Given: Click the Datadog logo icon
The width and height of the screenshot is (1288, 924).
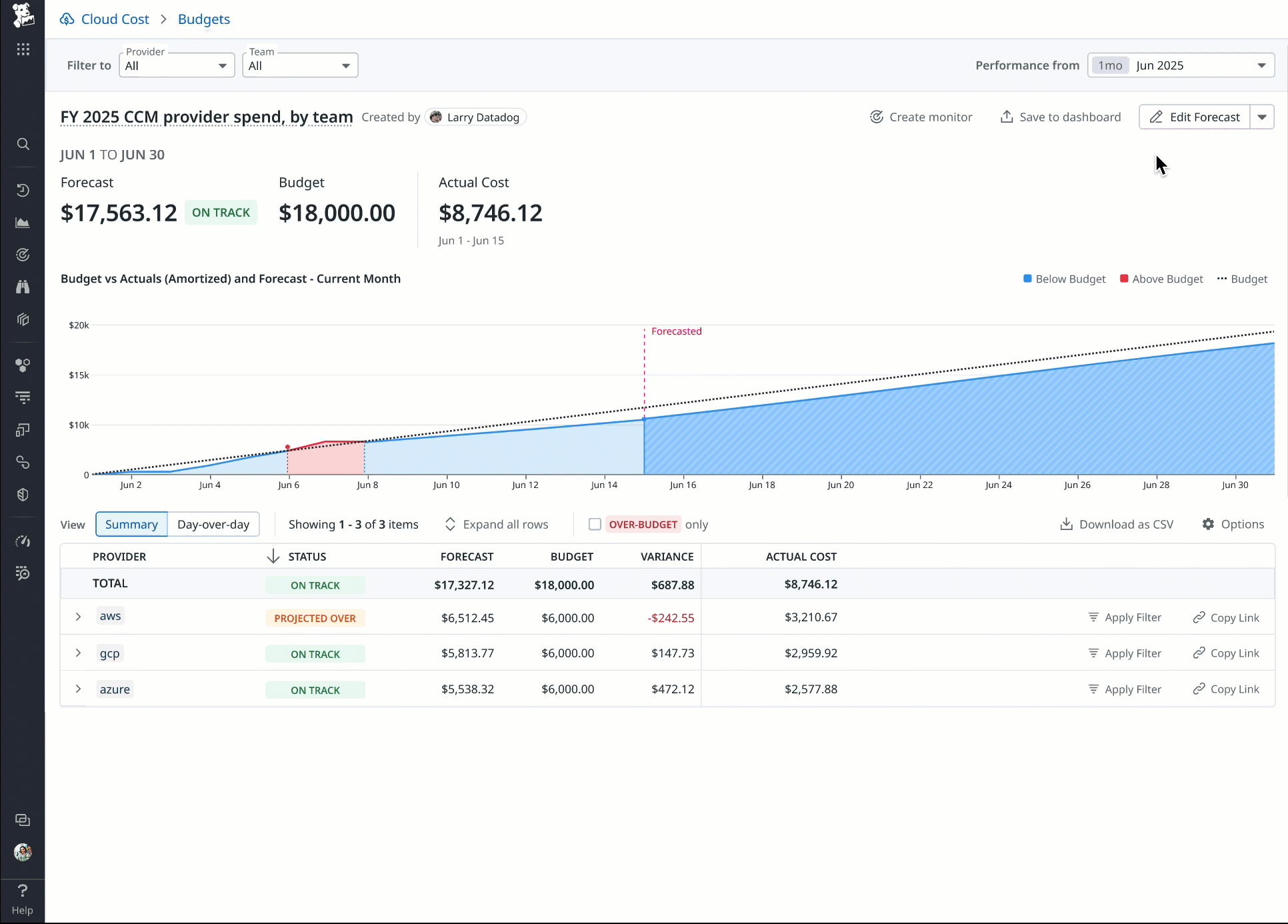Looking at the screenshot, I should coord(23,15).
